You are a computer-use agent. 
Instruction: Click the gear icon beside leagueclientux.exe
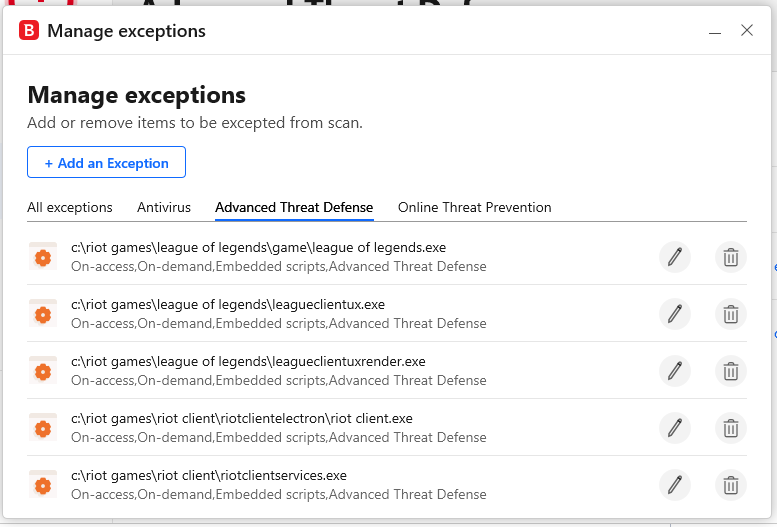[x=43, y=314]
